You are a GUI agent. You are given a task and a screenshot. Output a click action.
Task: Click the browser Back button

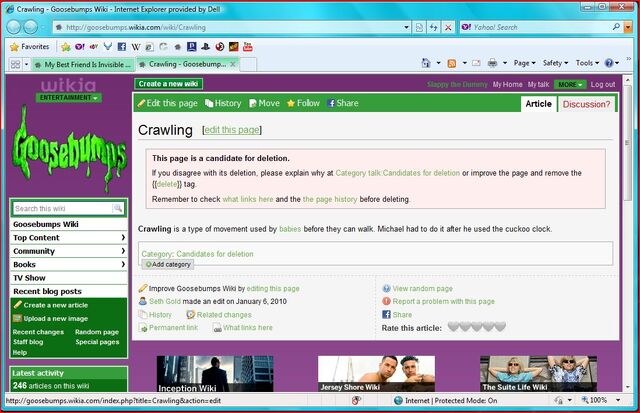click(x=13, y=27)
